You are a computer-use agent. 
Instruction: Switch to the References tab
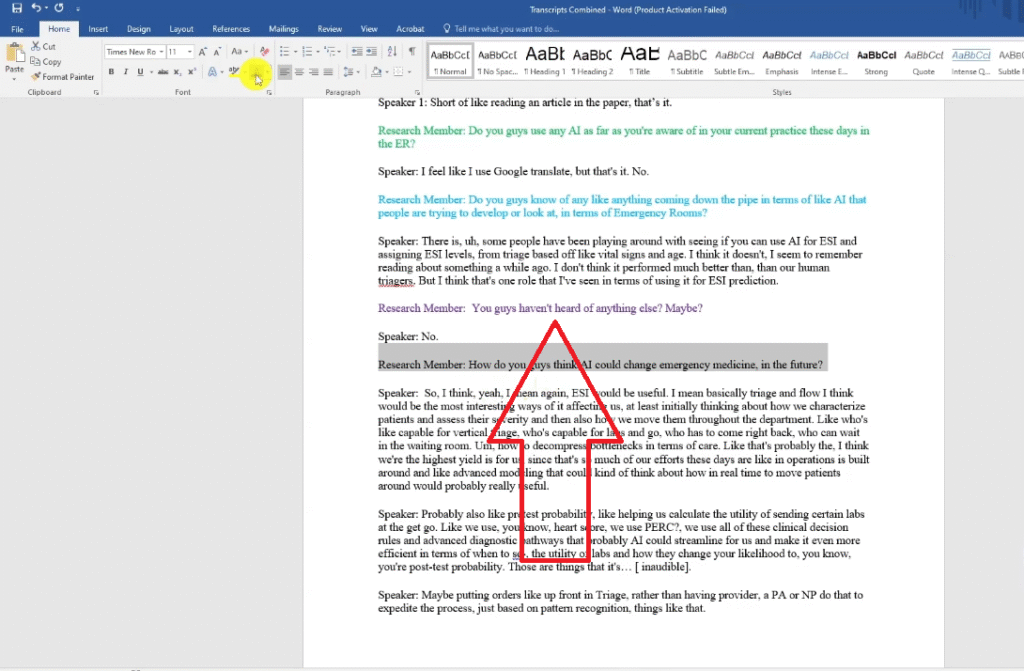pyautogui.click(x=231, y=29)
